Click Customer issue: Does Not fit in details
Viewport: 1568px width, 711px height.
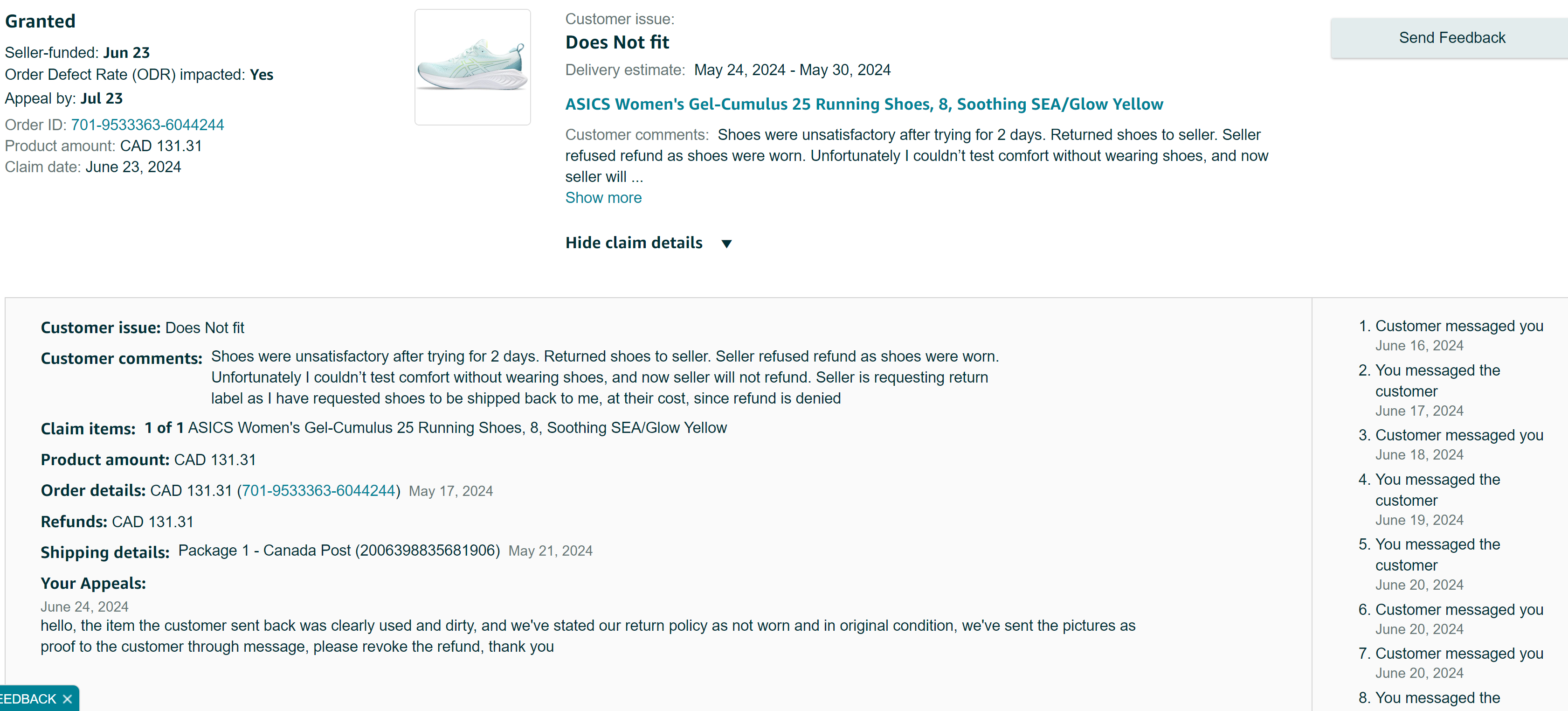click(142, 328)
